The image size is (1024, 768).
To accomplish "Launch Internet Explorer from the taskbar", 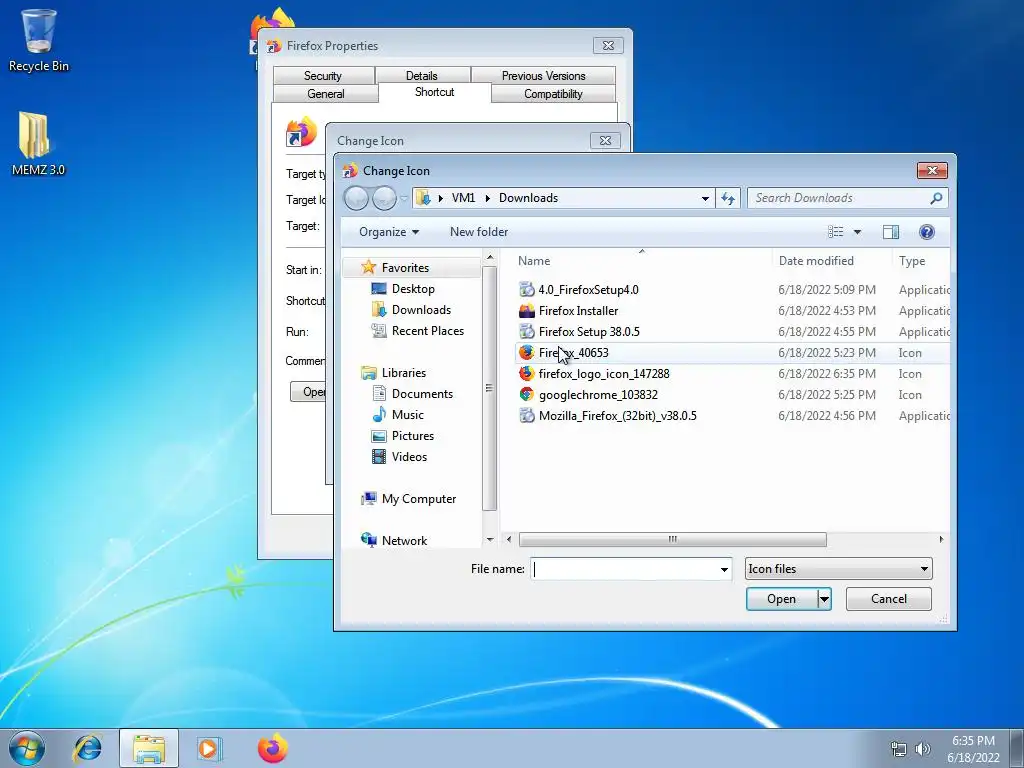I will coord(88,748).
